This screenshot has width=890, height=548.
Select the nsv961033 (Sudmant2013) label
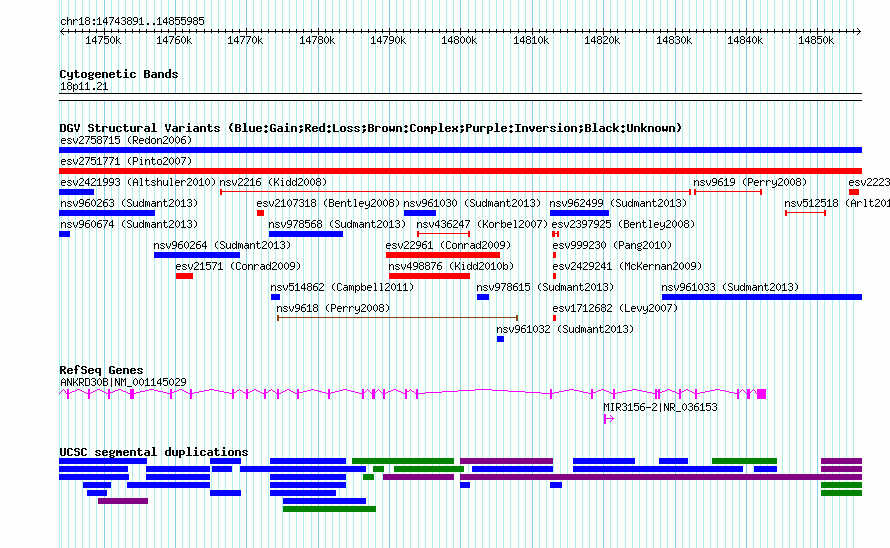coord(730,287)
